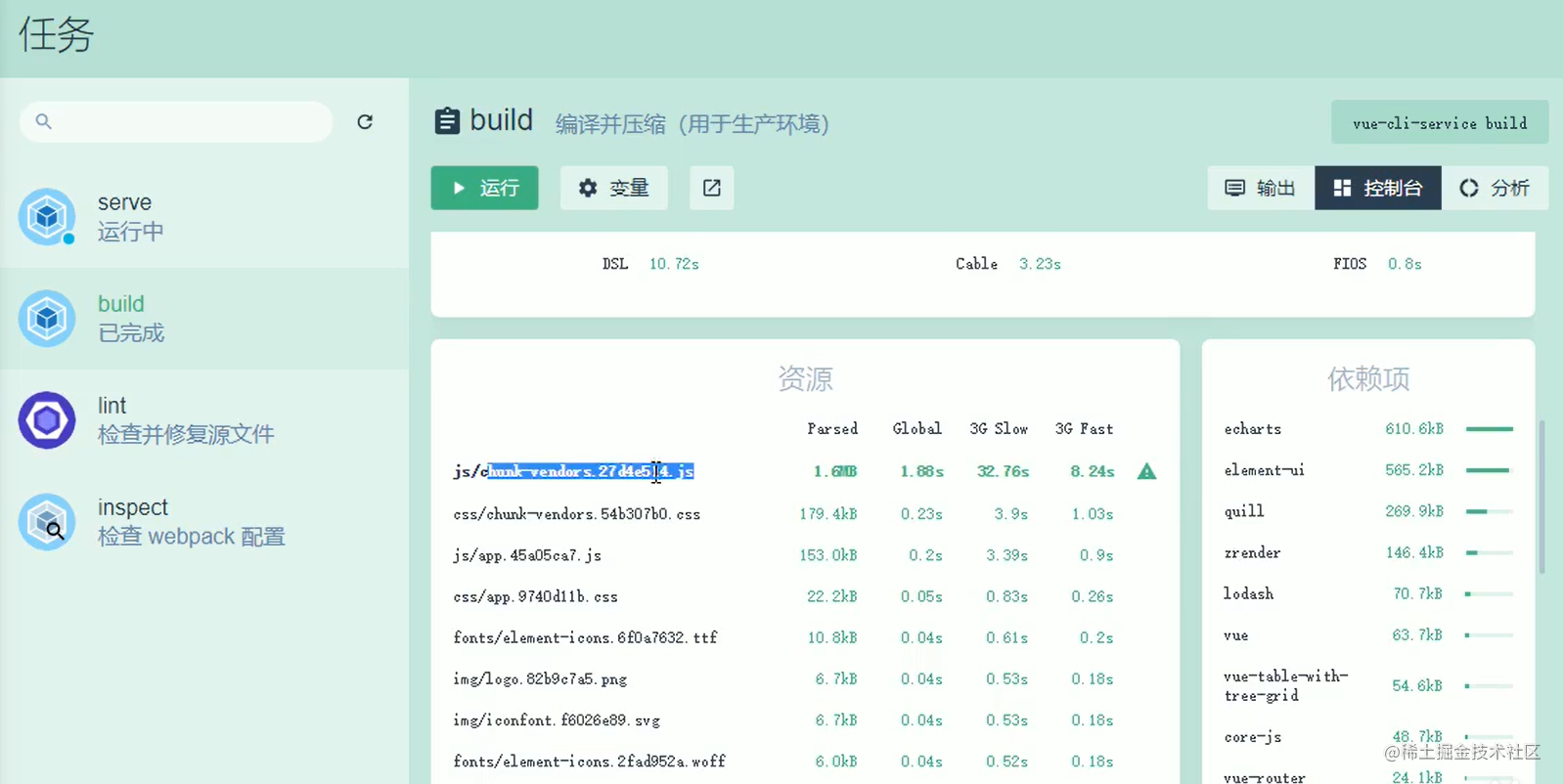Select js/chunk-vendors.27d4e5f4.js asset row
The width and height of the screenshot is (1563, 784).
[805, 472]
